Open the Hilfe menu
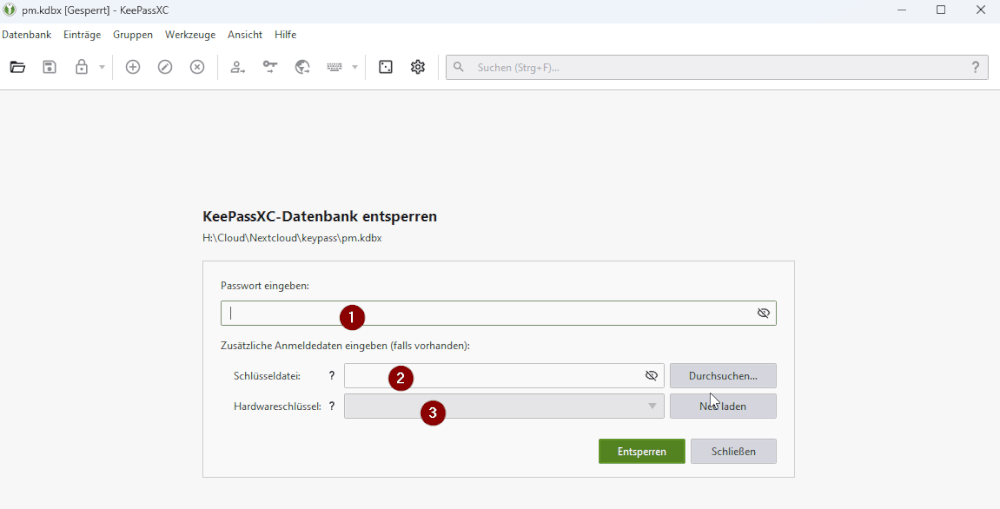The height and width of the screenshot is (509, 1000). click(x=285, y=34)
